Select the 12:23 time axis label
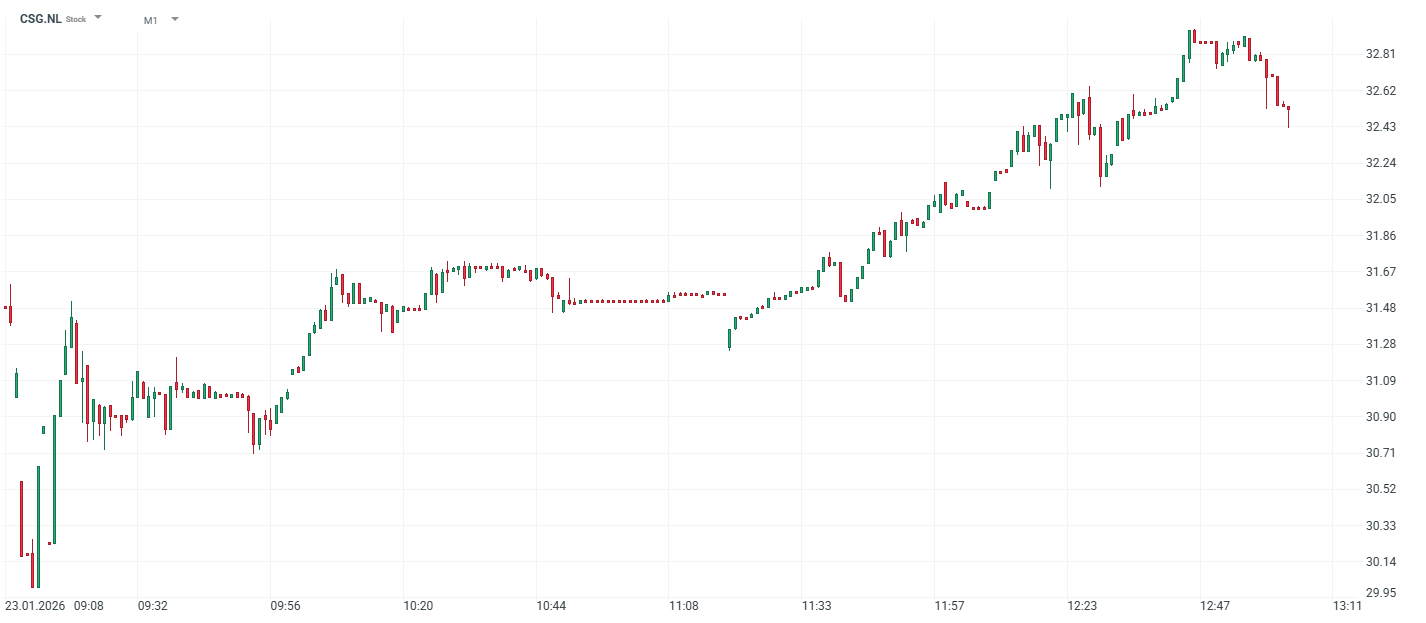This screenshot has height=623, width=1426. click(x=1083, y=606)
